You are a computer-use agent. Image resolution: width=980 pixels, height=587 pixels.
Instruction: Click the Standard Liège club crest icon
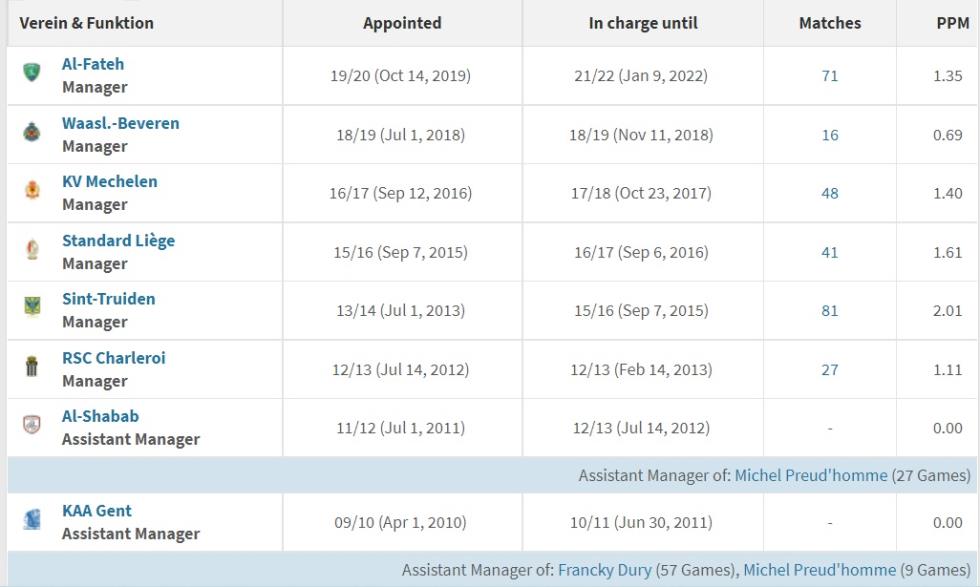tap(32, 249)
